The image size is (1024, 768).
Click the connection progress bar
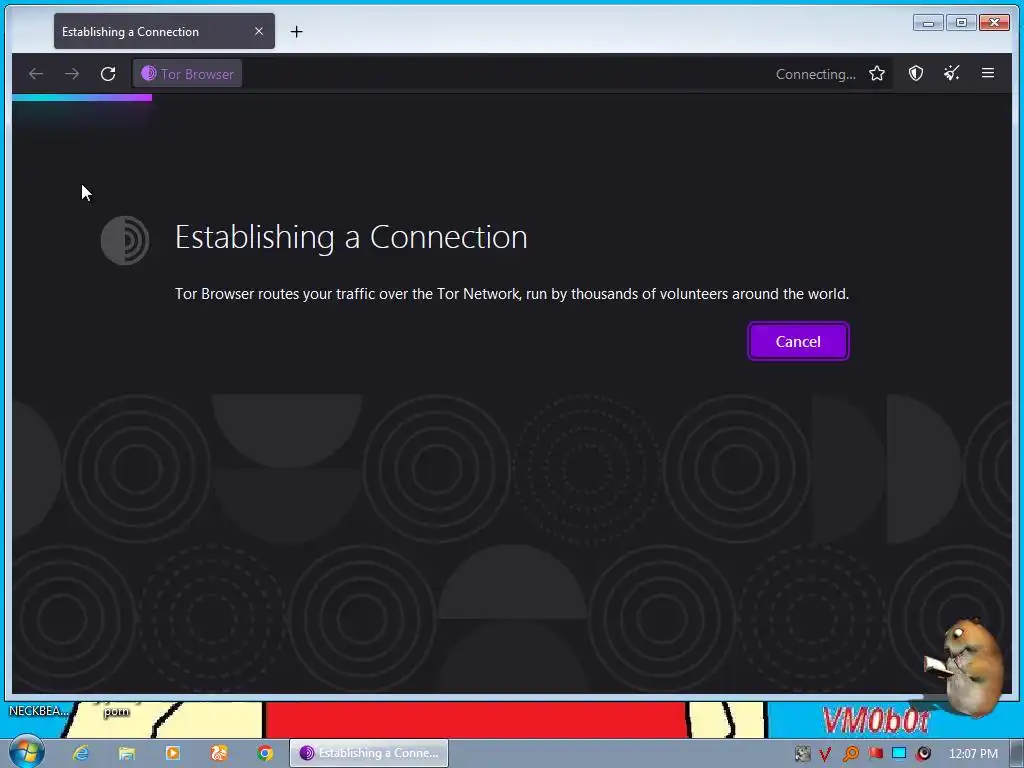tap(82, 97)
